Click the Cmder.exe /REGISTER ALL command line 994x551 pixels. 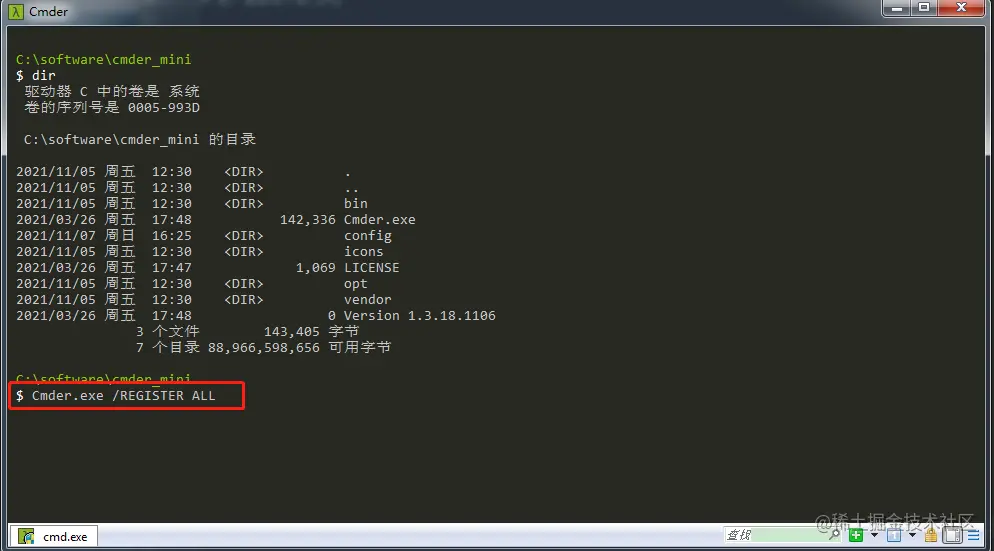[x=124, y=396]
